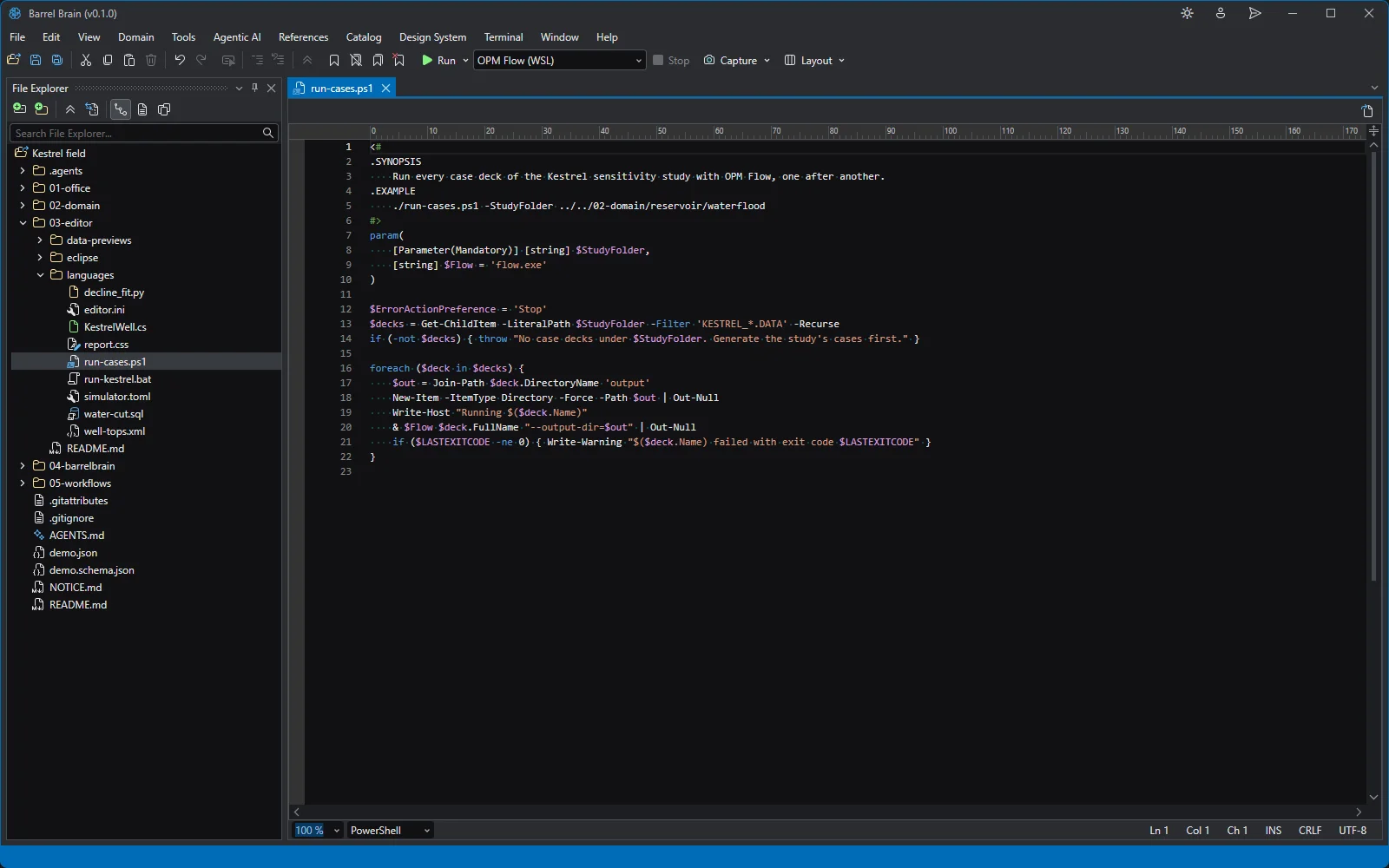The image size is (1389, 868).
Task: Open the user account icon
Action: (1221, 13)
